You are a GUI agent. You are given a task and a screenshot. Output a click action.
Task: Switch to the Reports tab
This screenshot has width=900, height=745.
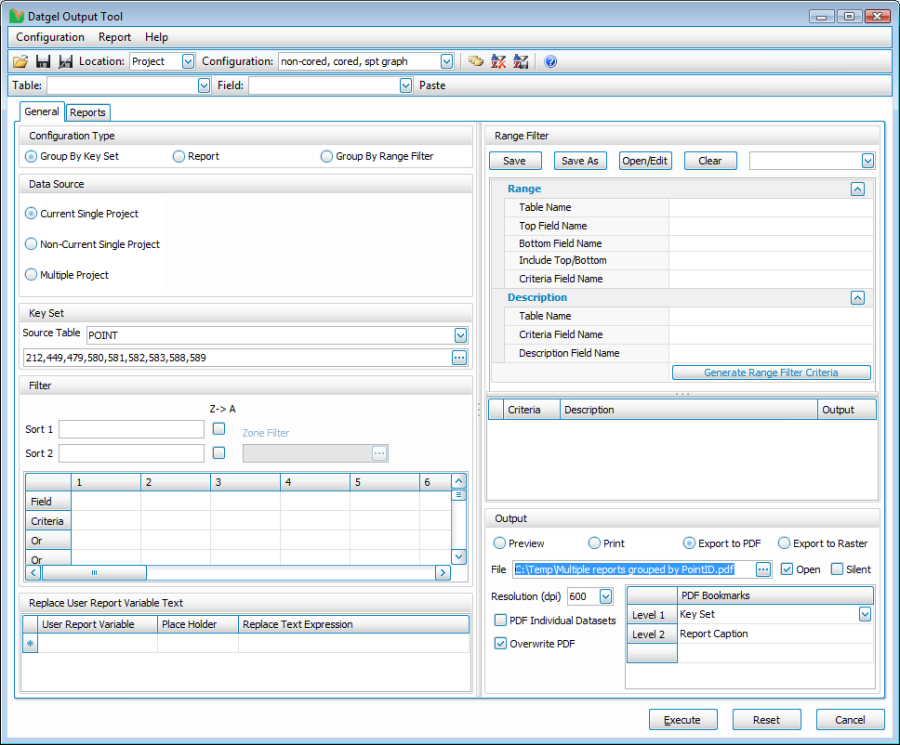click(88, 113)
